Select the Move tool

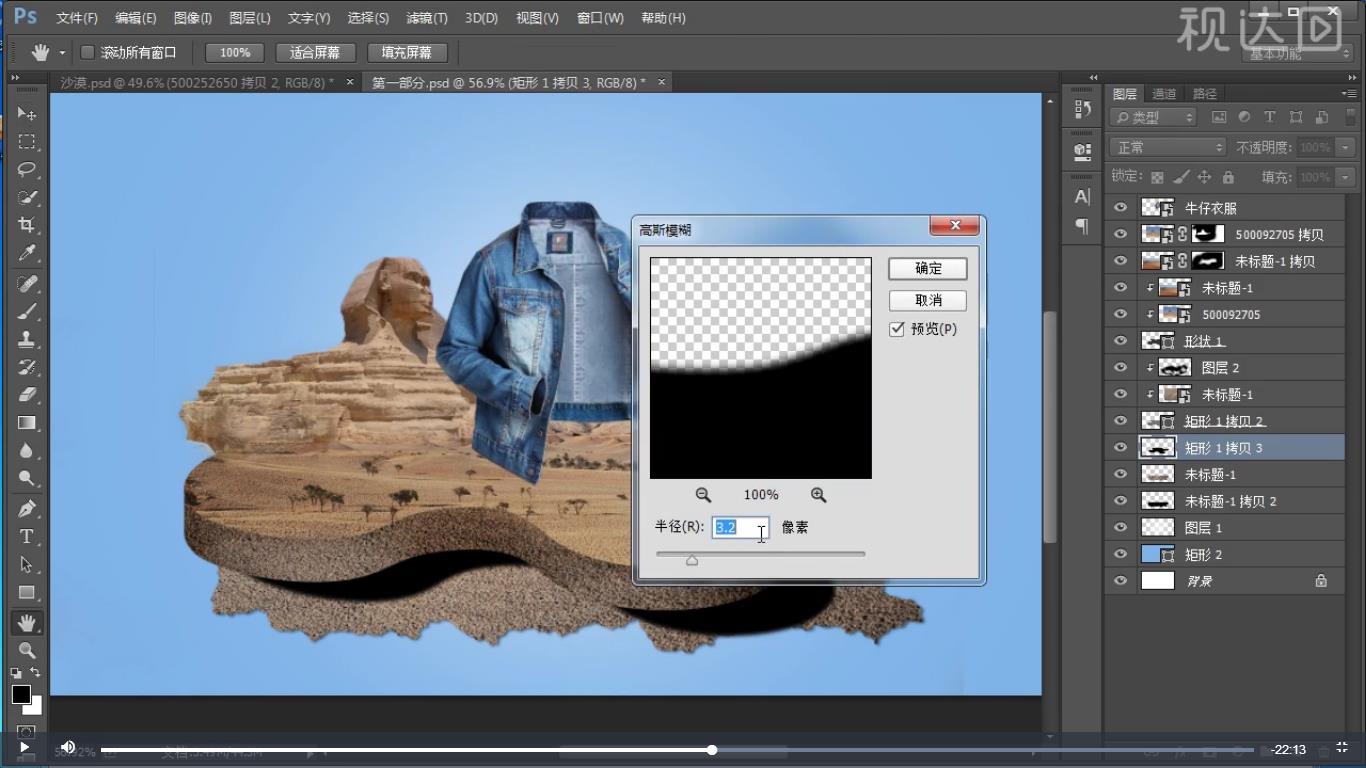[26, 114]
